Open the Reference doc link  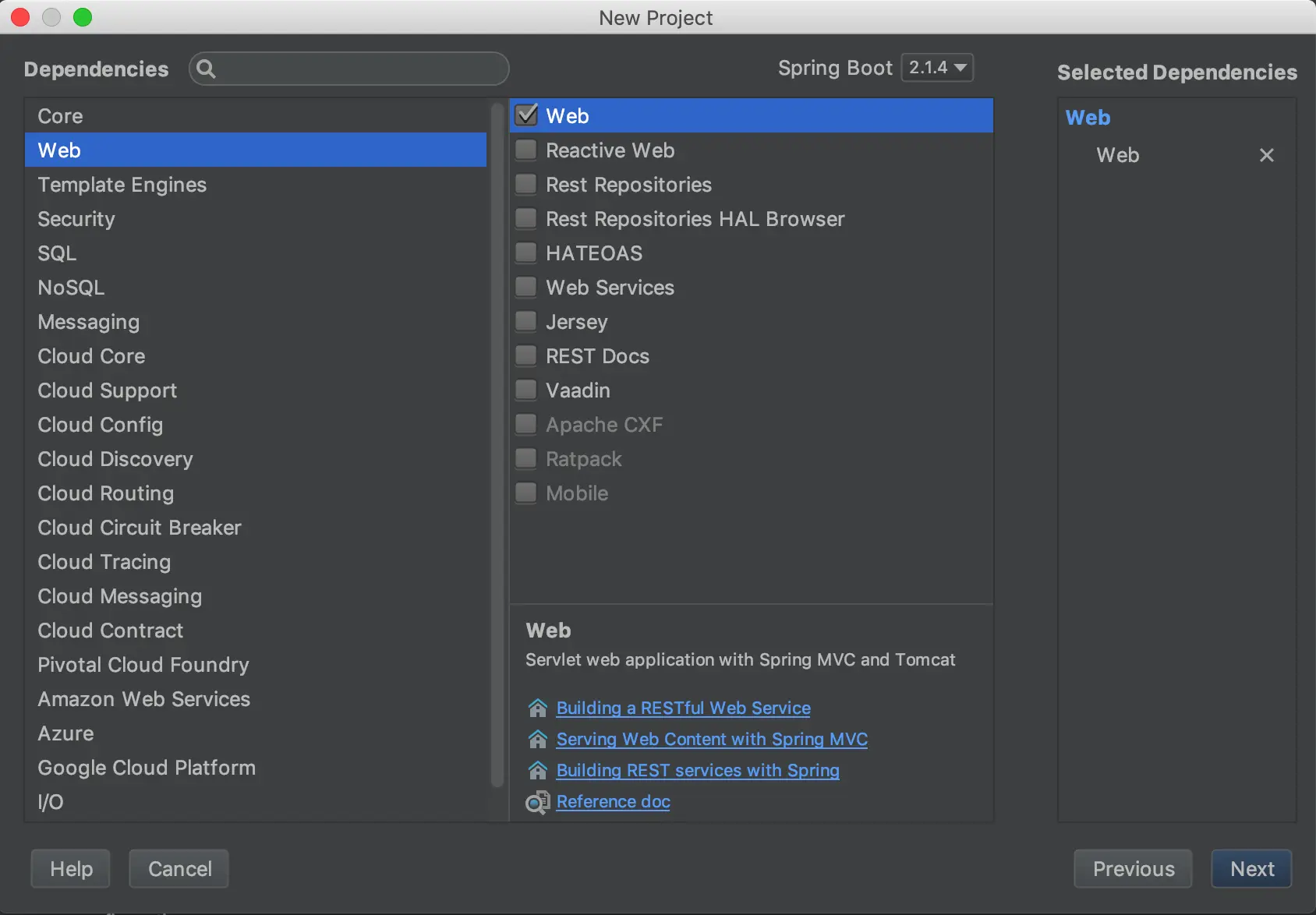click(x=614, y=801)
